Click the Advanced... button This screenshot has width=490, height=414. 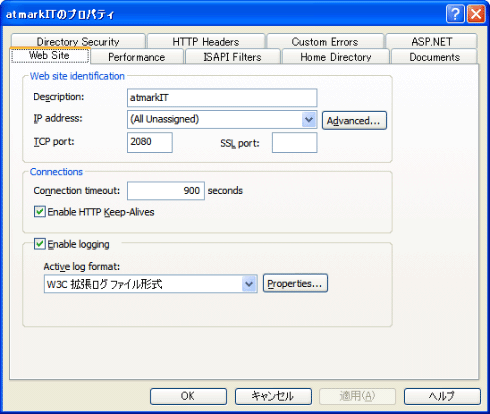click(354, 120)
